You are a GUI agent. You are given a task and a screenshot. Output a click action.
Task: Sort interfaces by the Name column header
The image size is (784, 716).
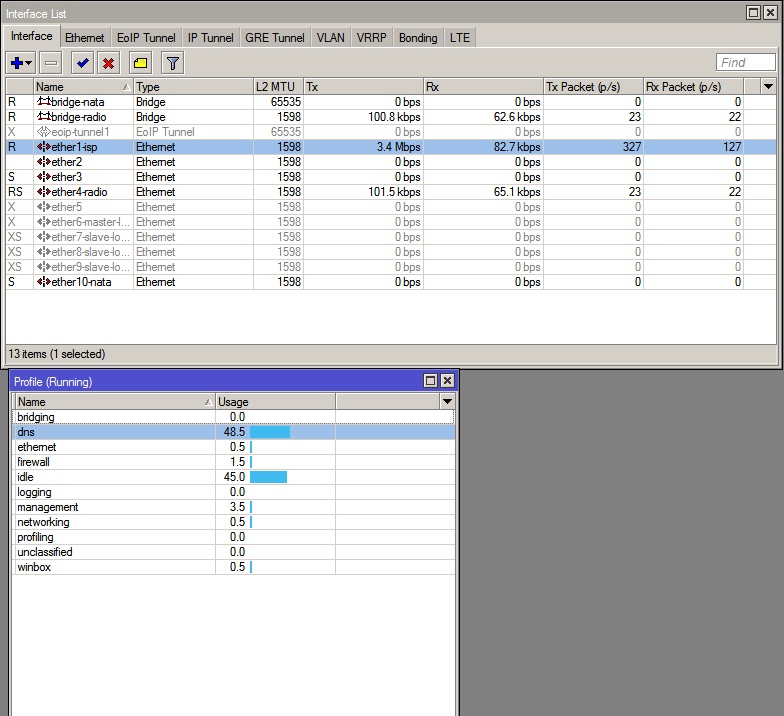pyautogui.click(x=83, y=86)
